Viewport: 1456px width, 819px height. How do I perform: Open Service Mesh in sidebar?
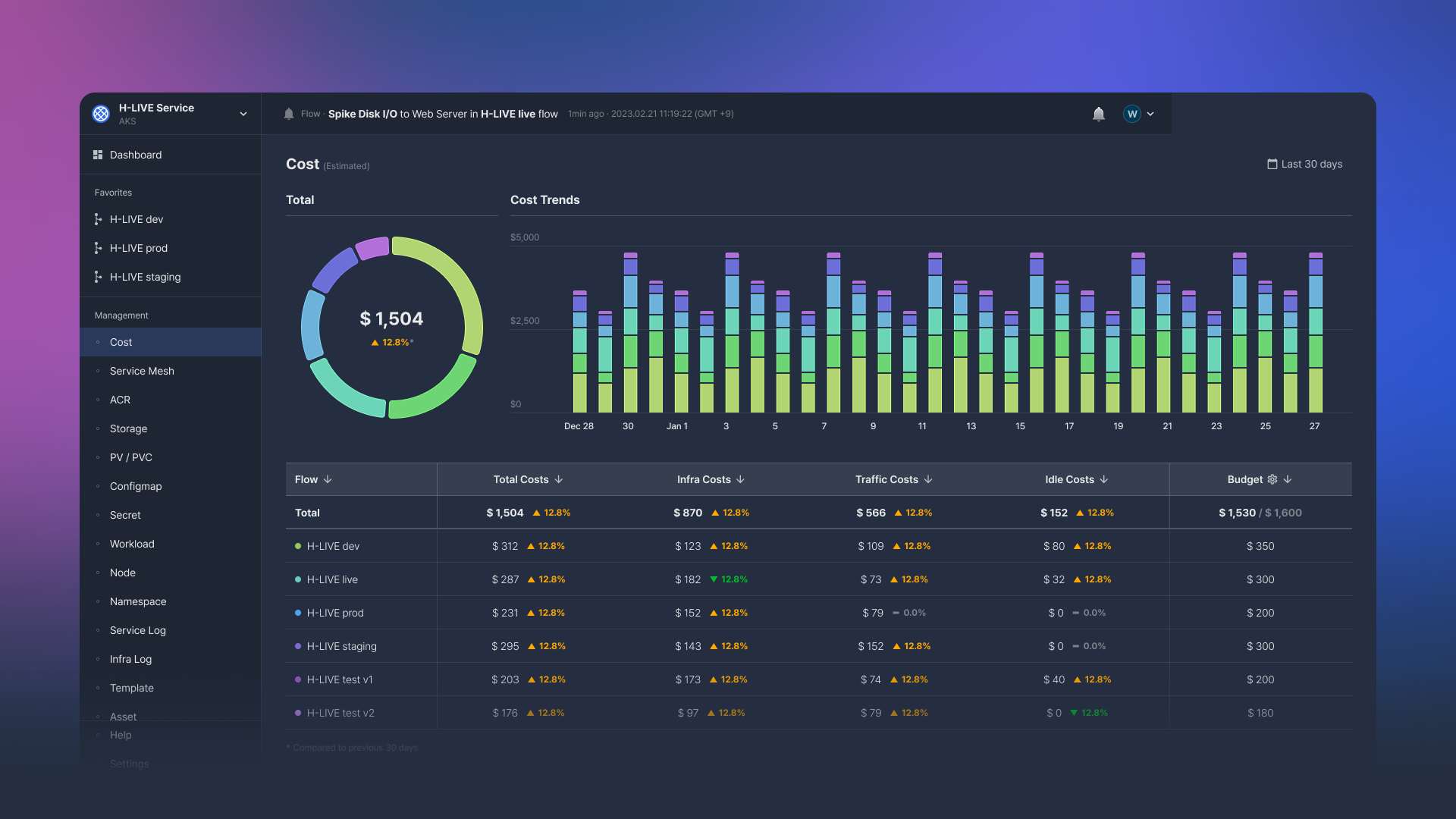[x=142, y=371]
